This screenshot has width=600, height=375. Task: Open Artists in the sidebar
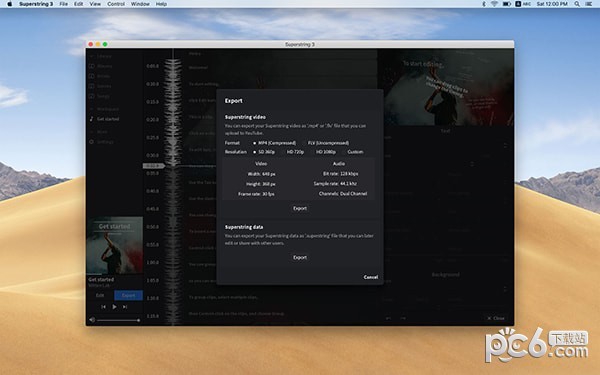pos(100,76)
